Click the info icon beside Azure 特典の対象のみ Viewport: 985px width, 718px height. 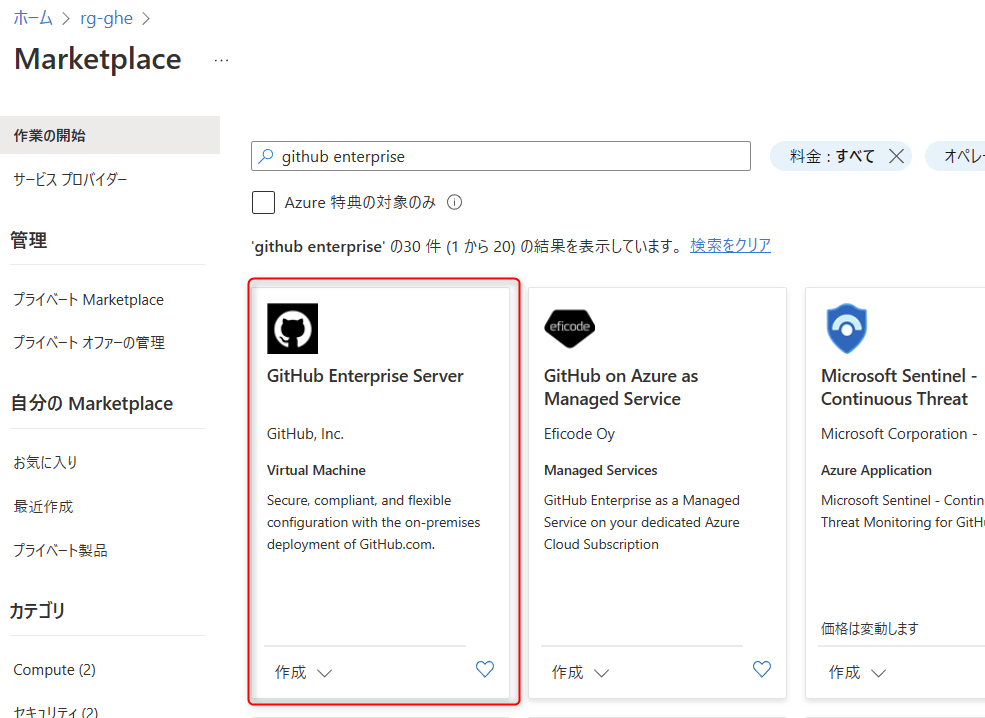[454, 202]
